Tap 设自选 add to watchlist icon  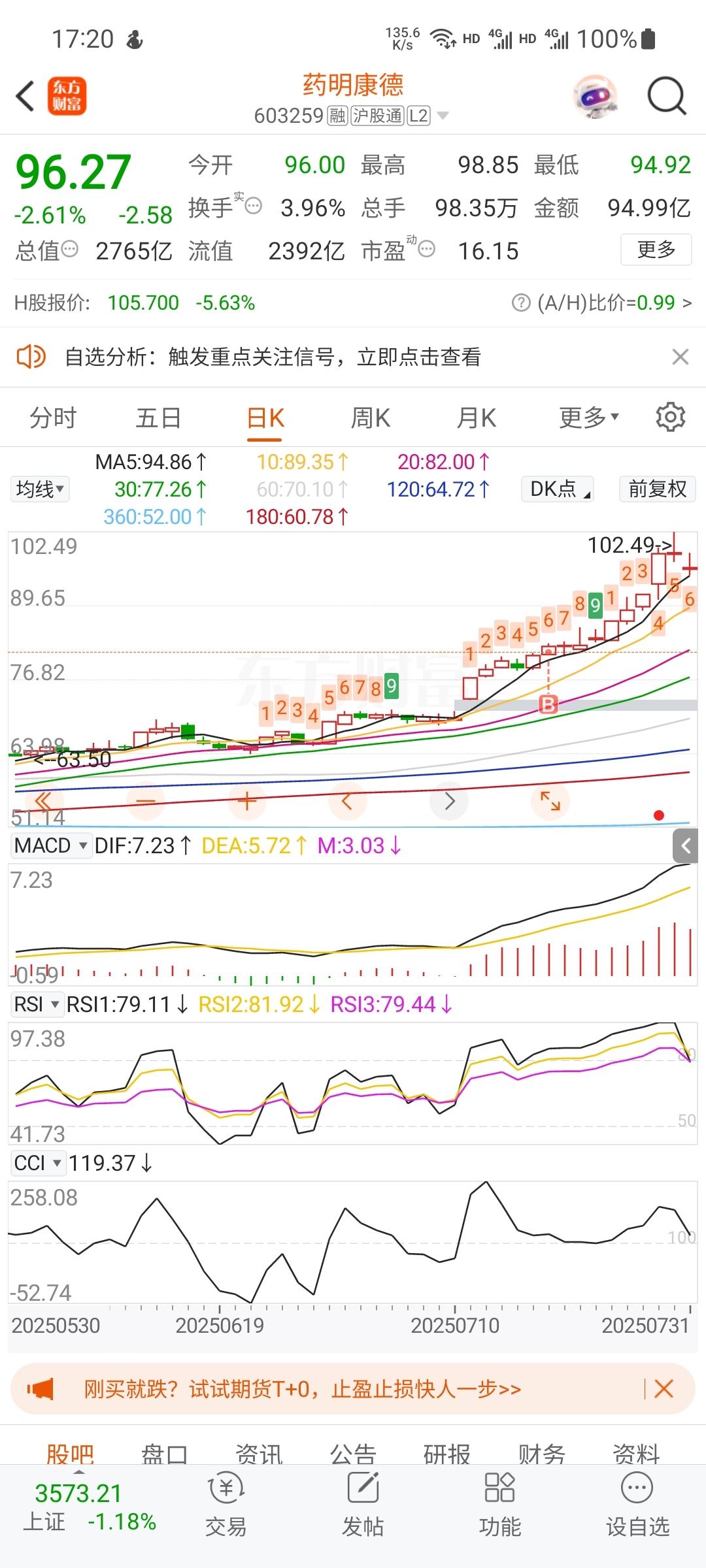(637, 1504)
